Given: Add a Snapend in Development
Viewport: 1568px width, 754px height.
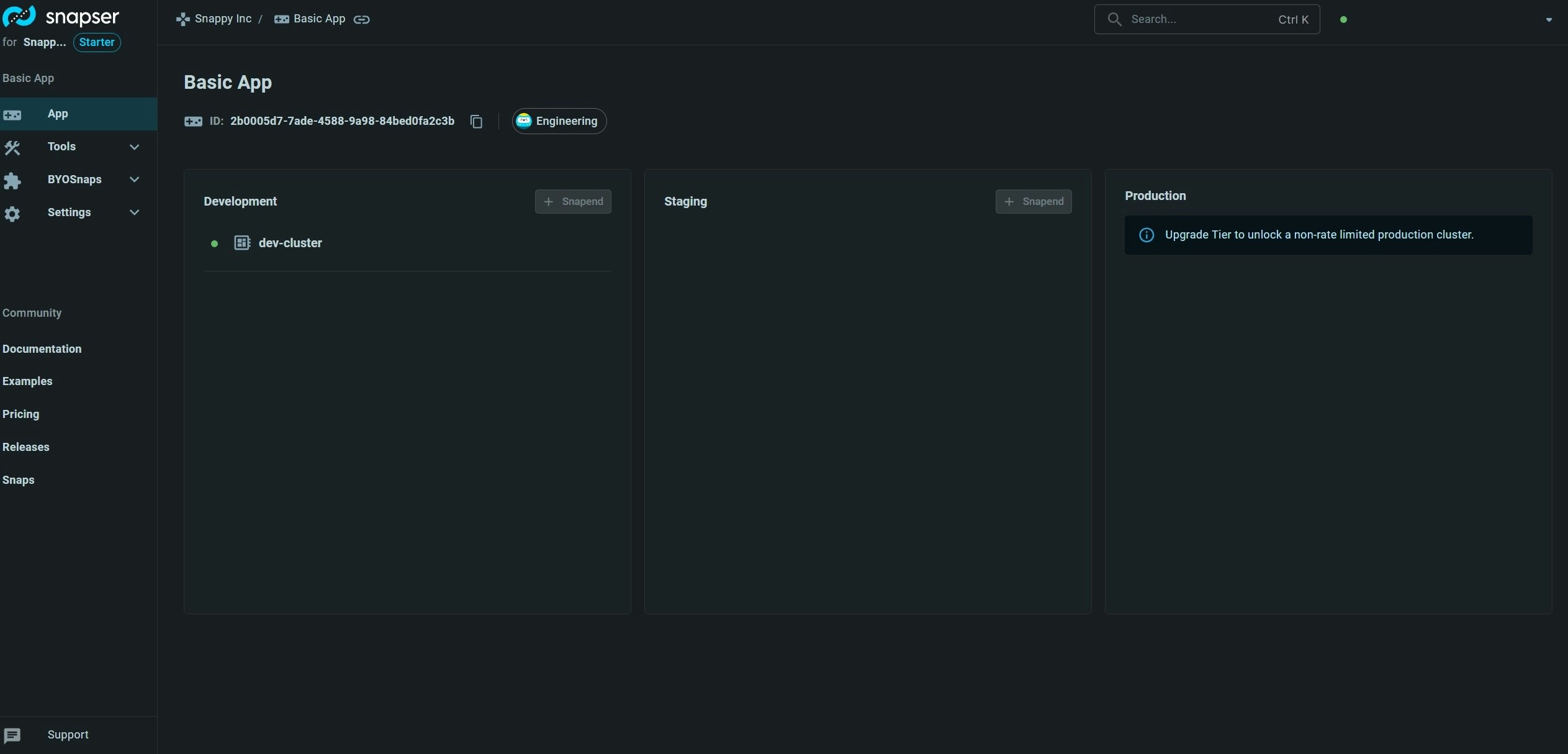Looking at the screenshot, I should click(572, 202).
